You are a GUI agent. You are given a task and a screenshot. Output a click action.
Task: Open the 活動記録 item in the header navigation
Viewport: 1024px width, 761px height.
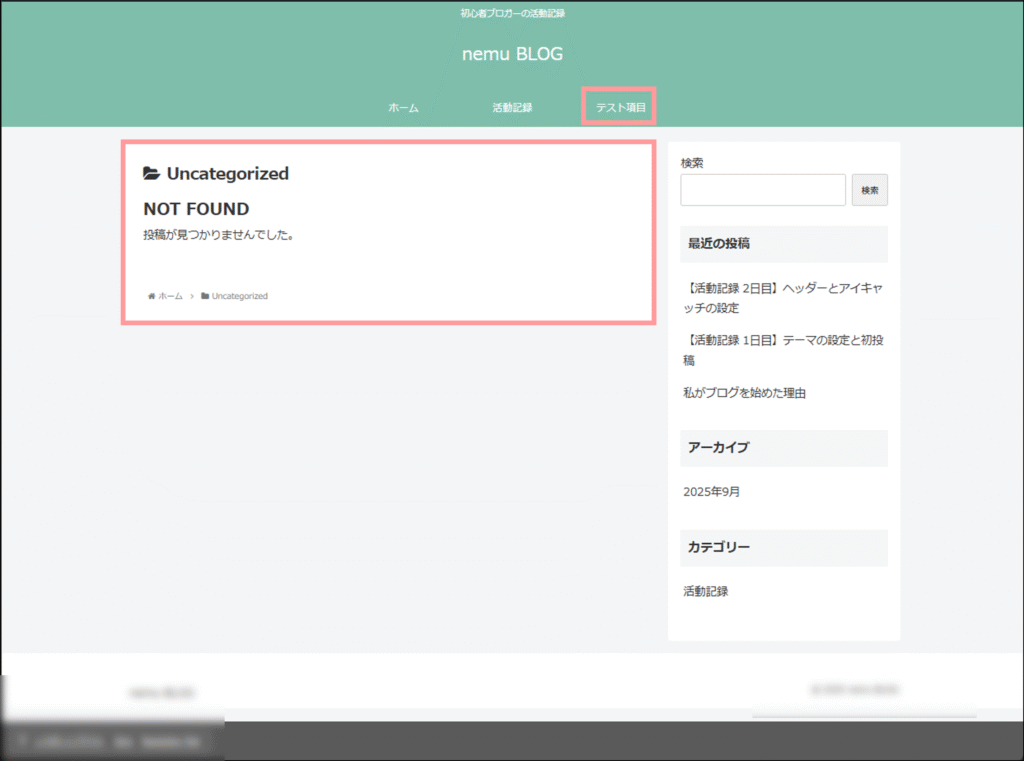pos(512,107)
